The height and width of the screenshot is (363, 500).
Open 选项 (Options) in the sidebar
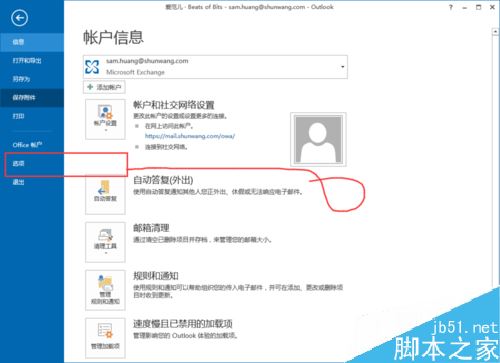pyautogui.click(x=32, y=163)
